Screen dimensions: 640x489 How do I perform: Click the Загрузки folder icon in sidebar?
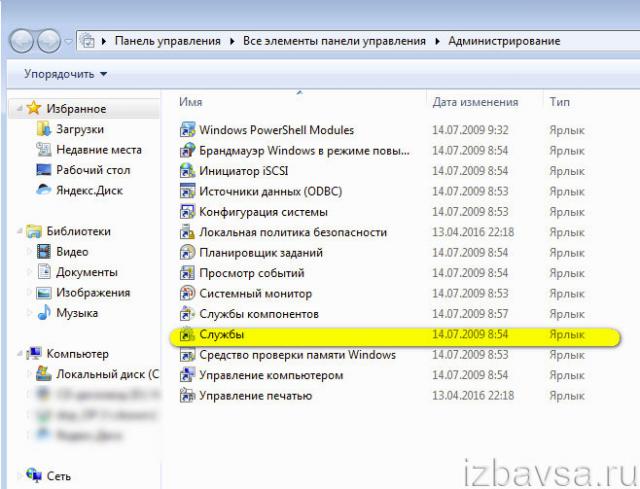[44, 129]
